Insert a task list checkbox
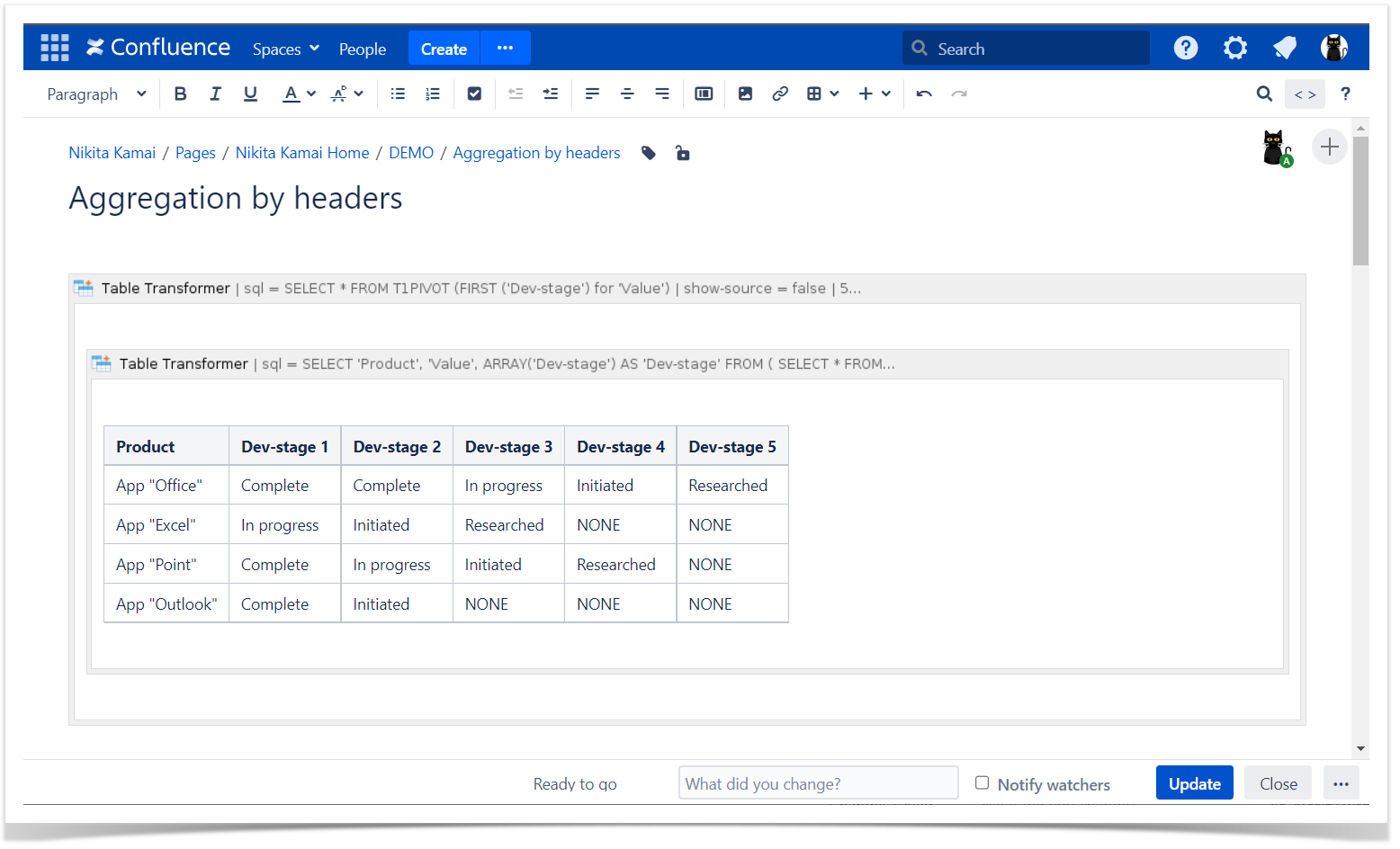The height and width of the screenshot is (849, 1400). pyautogui.click(x=474, y=94)
